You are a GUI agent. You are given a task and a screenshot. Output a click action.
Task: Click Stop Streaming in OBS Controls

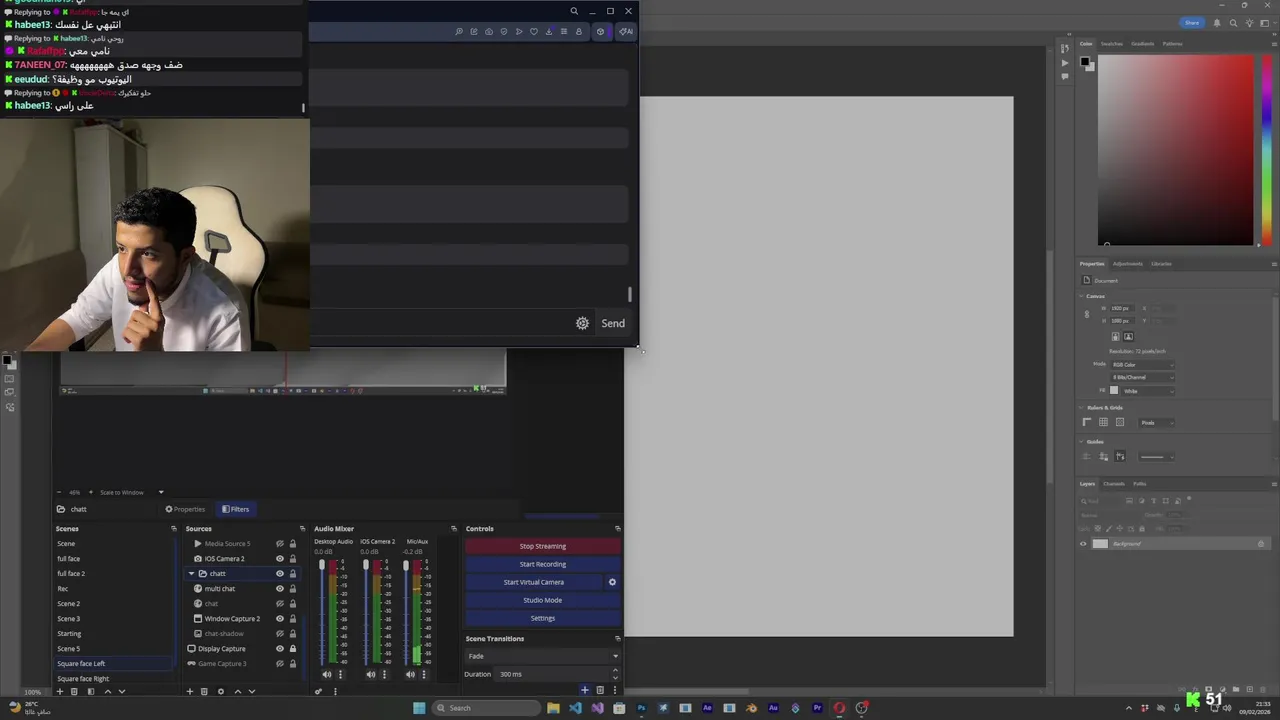[543, 546]
